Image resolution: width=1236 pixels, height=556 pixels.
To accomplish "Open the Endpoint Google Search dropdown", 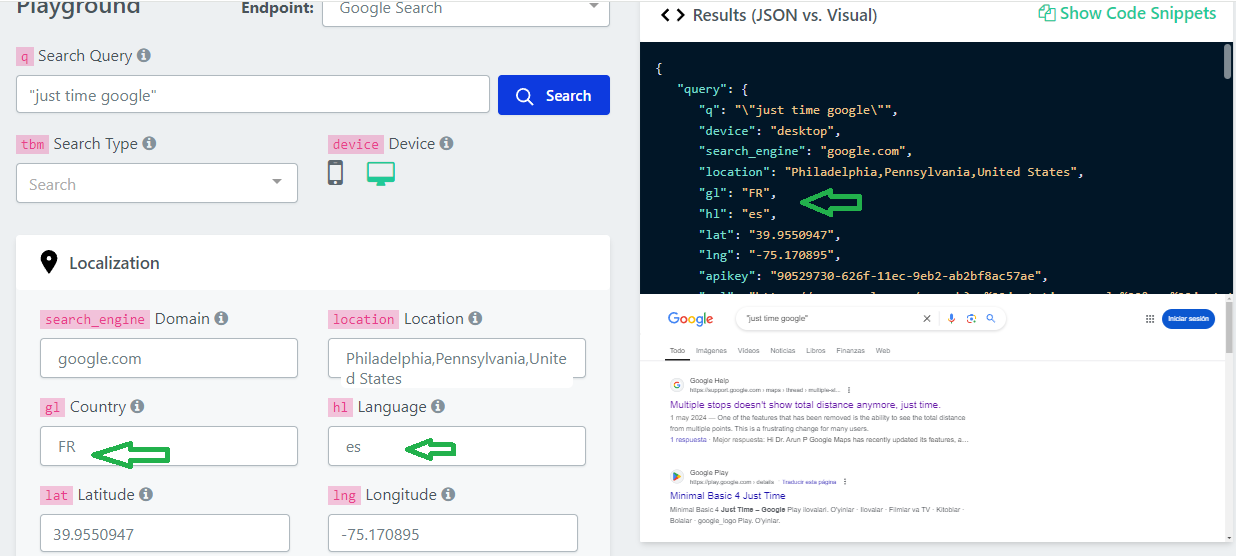I will tap(466, 9).
